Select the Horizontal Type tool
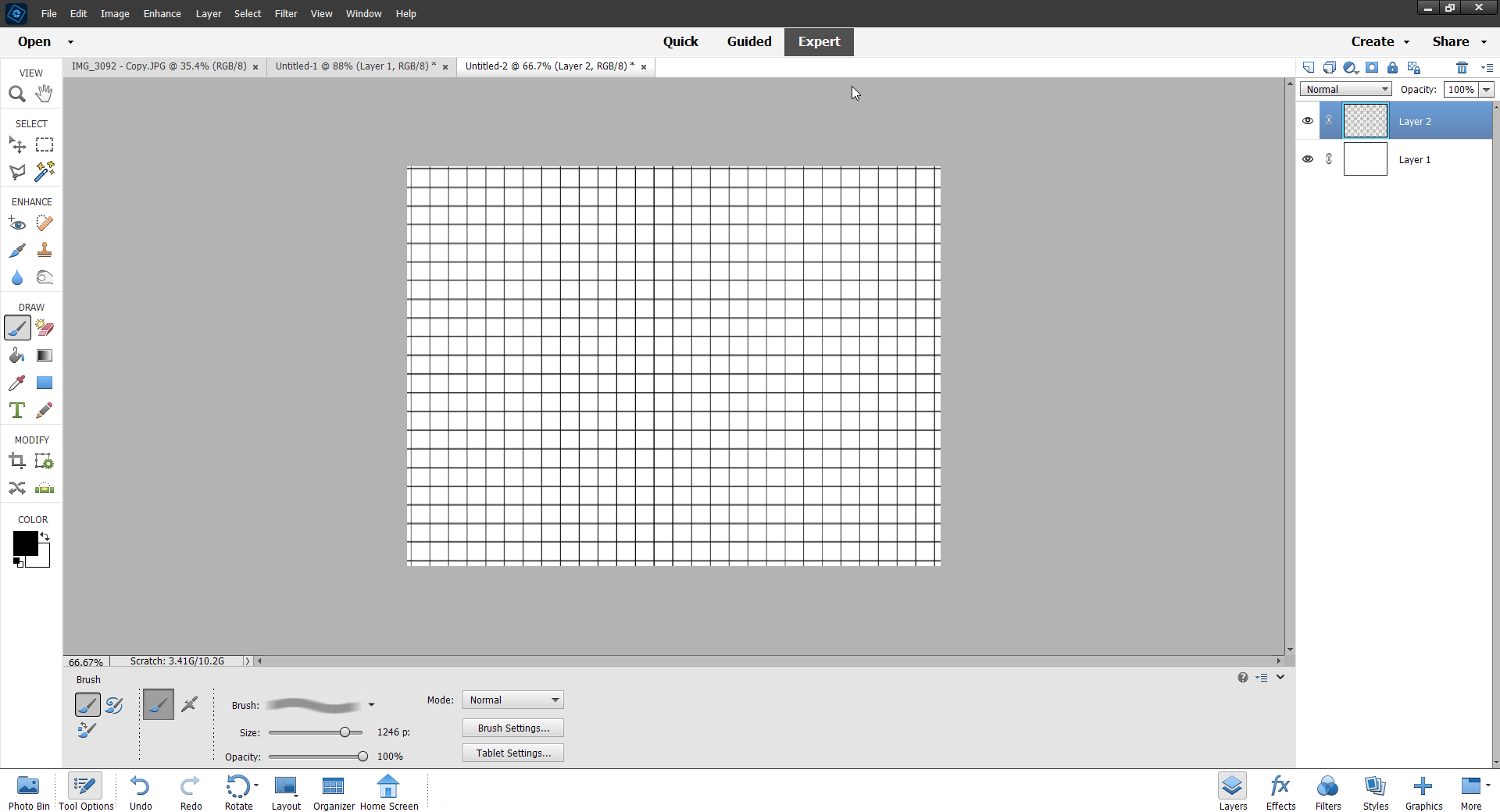Viewport: 1500px width, 812px height. coord(17,410)
